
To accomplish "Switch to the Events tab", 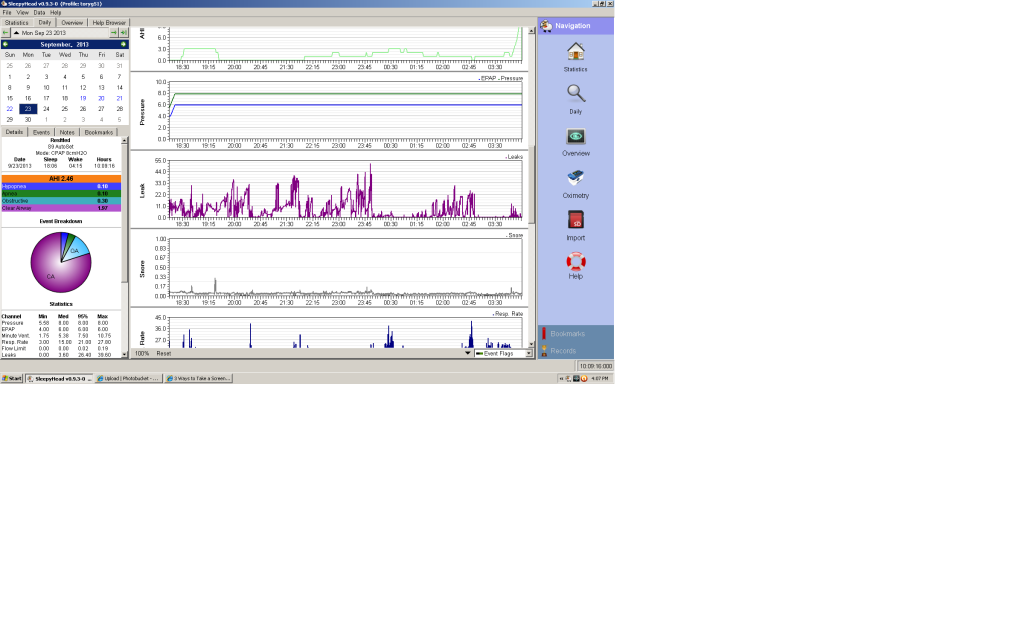I will tap(41, 132).
